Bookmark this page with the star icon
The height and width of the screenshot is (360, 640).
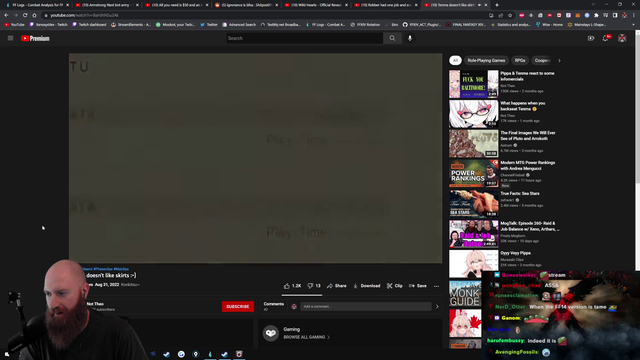tap(510, 15)
